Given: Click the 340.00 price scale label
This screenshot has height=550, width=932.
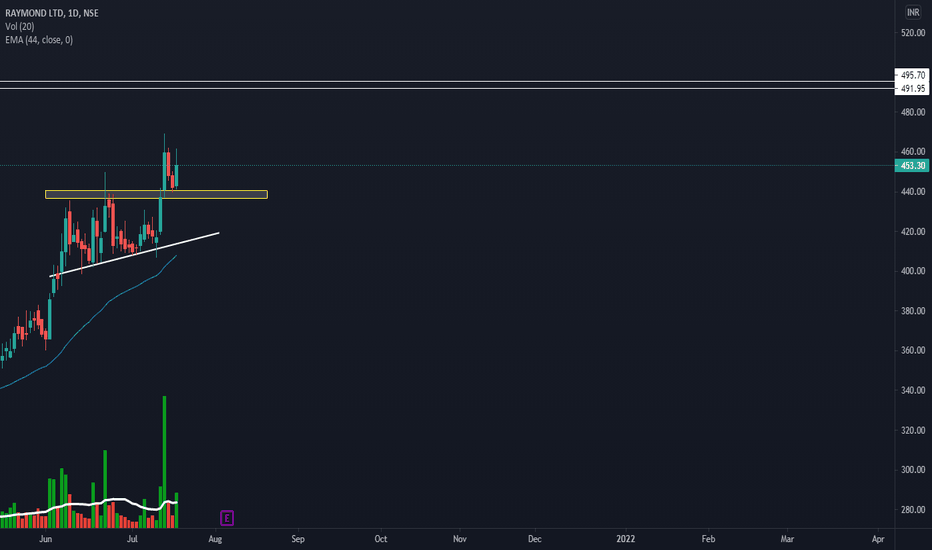Looking at the screenshot, I should click(x=913, y=390).
